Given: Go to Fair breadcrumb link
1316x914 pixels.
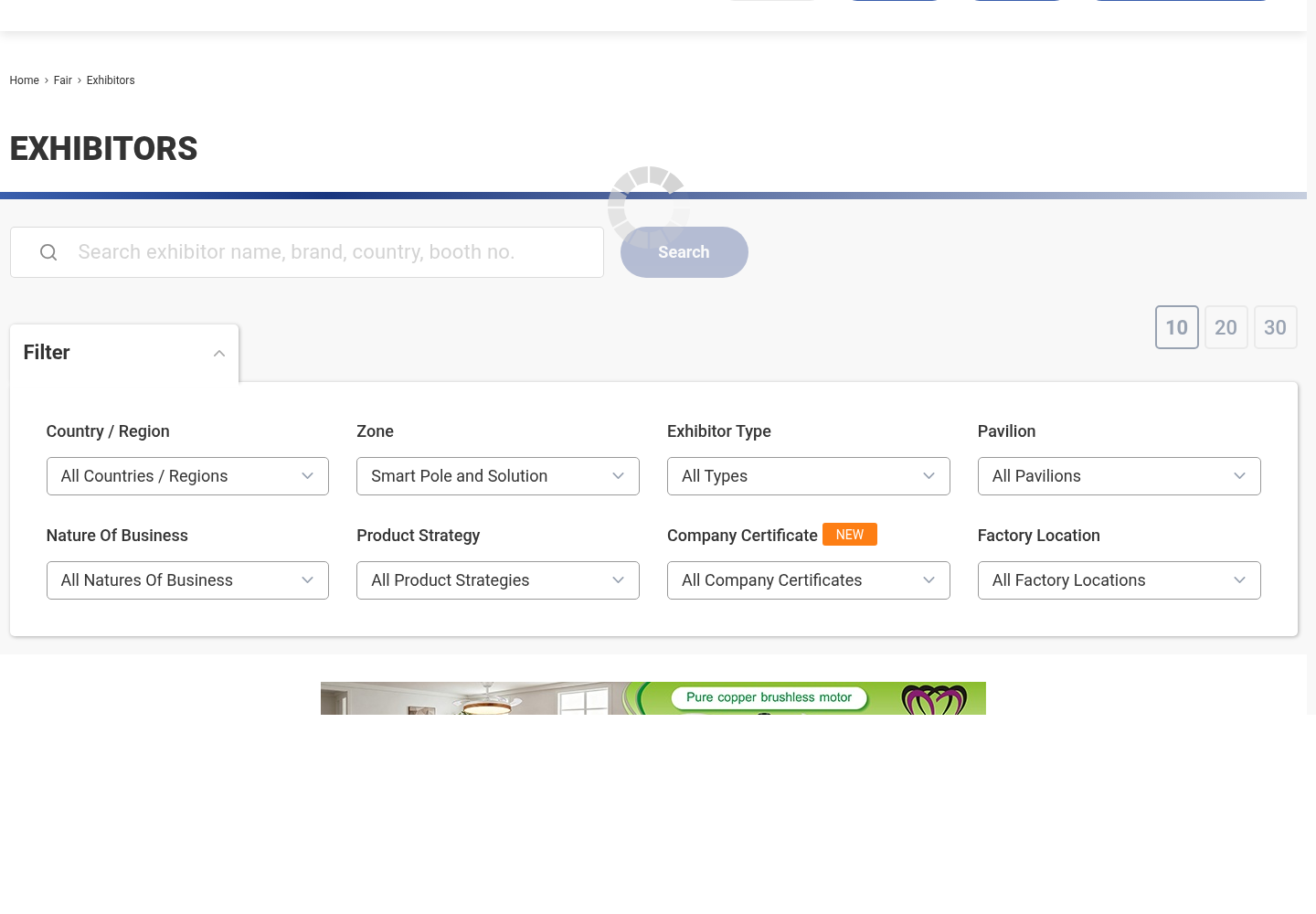Looking at the screenshot, I should point(63,80).
